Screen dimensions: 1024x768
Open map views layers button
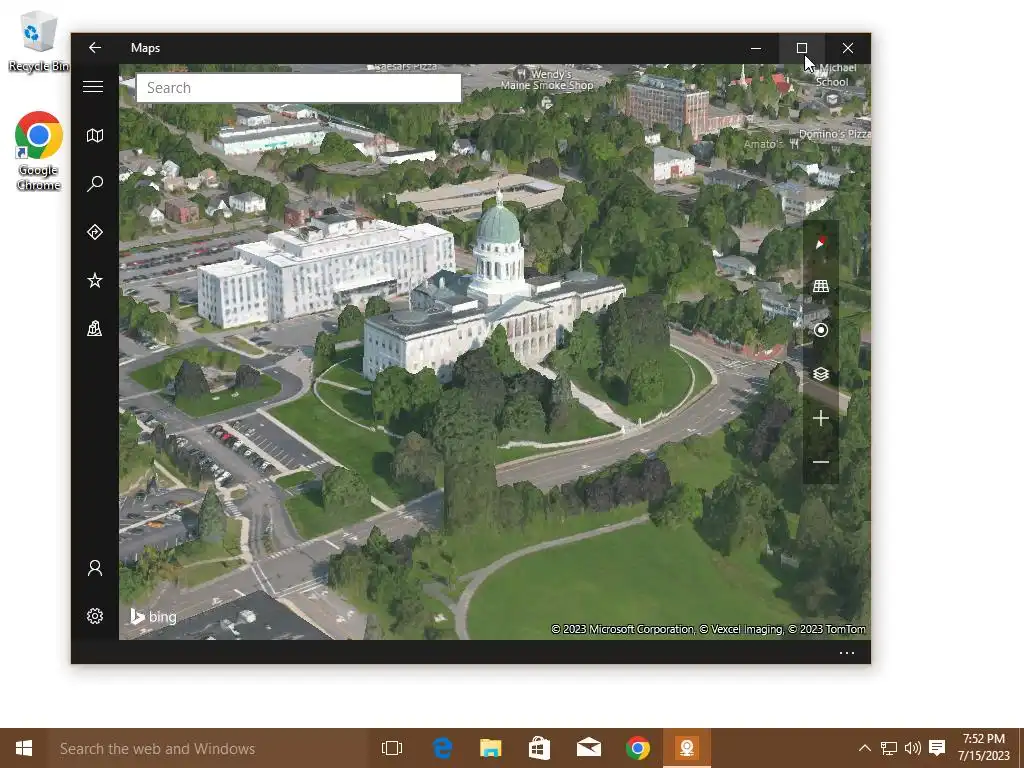coord(821,374)
